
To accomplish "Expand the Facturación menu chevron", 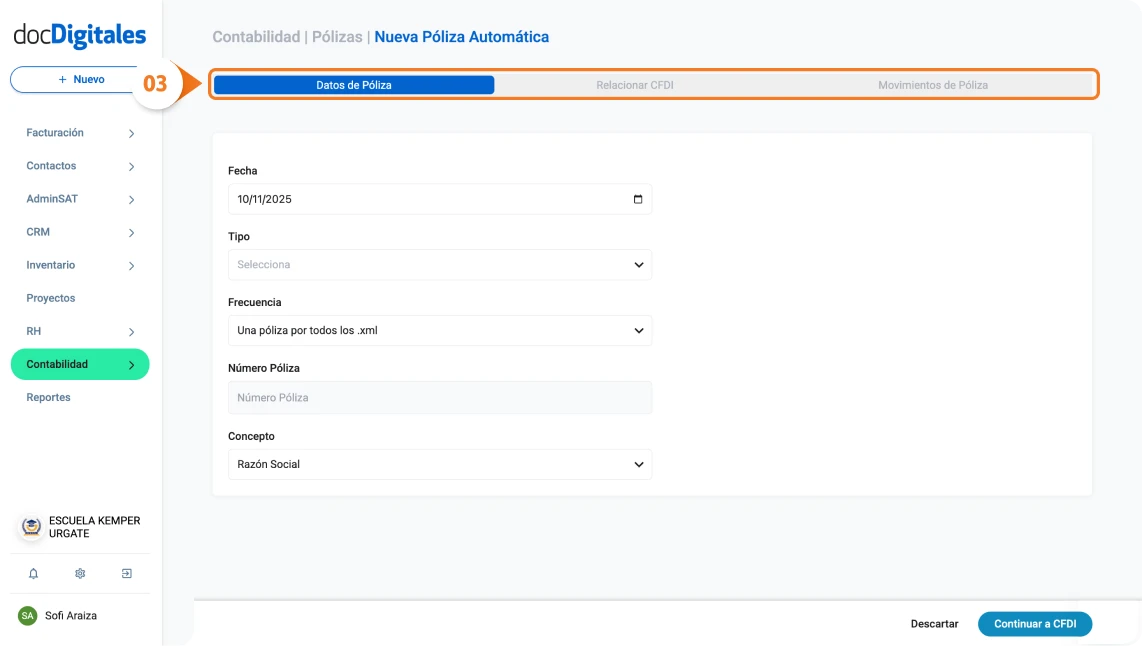I will (x=131, y=133).
